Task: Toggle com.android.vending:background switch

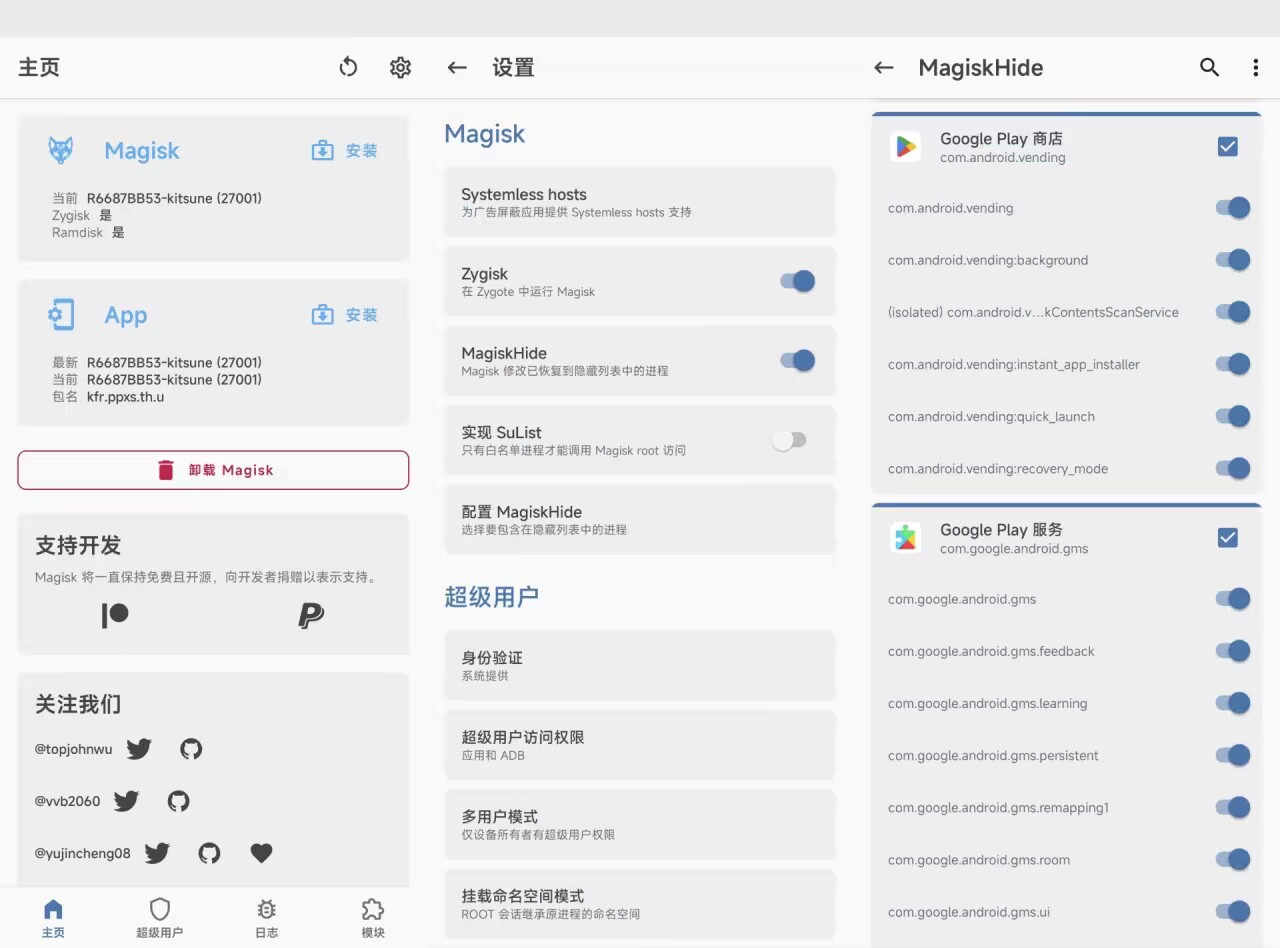Action: [x=1233, y=260]
